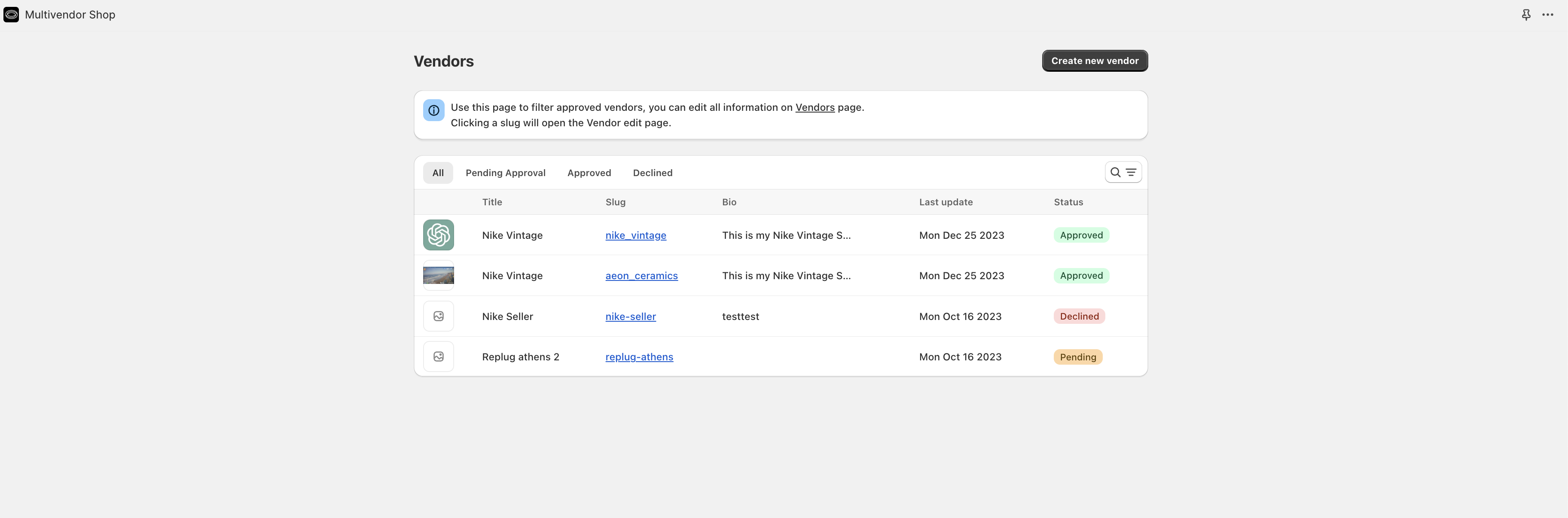This screenshot has height=518, width=1568.
Task: Switch to the Approved tab
Action: 589,172
